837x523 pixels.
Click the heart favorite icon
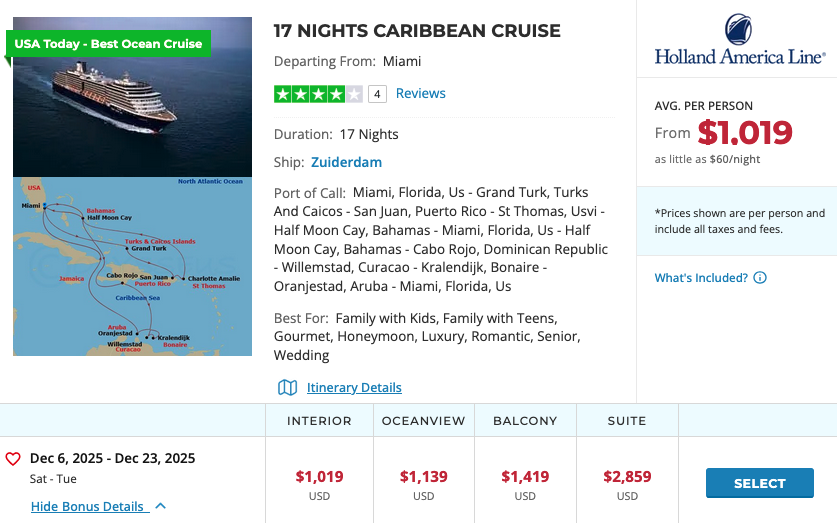(x=13, y=459)
